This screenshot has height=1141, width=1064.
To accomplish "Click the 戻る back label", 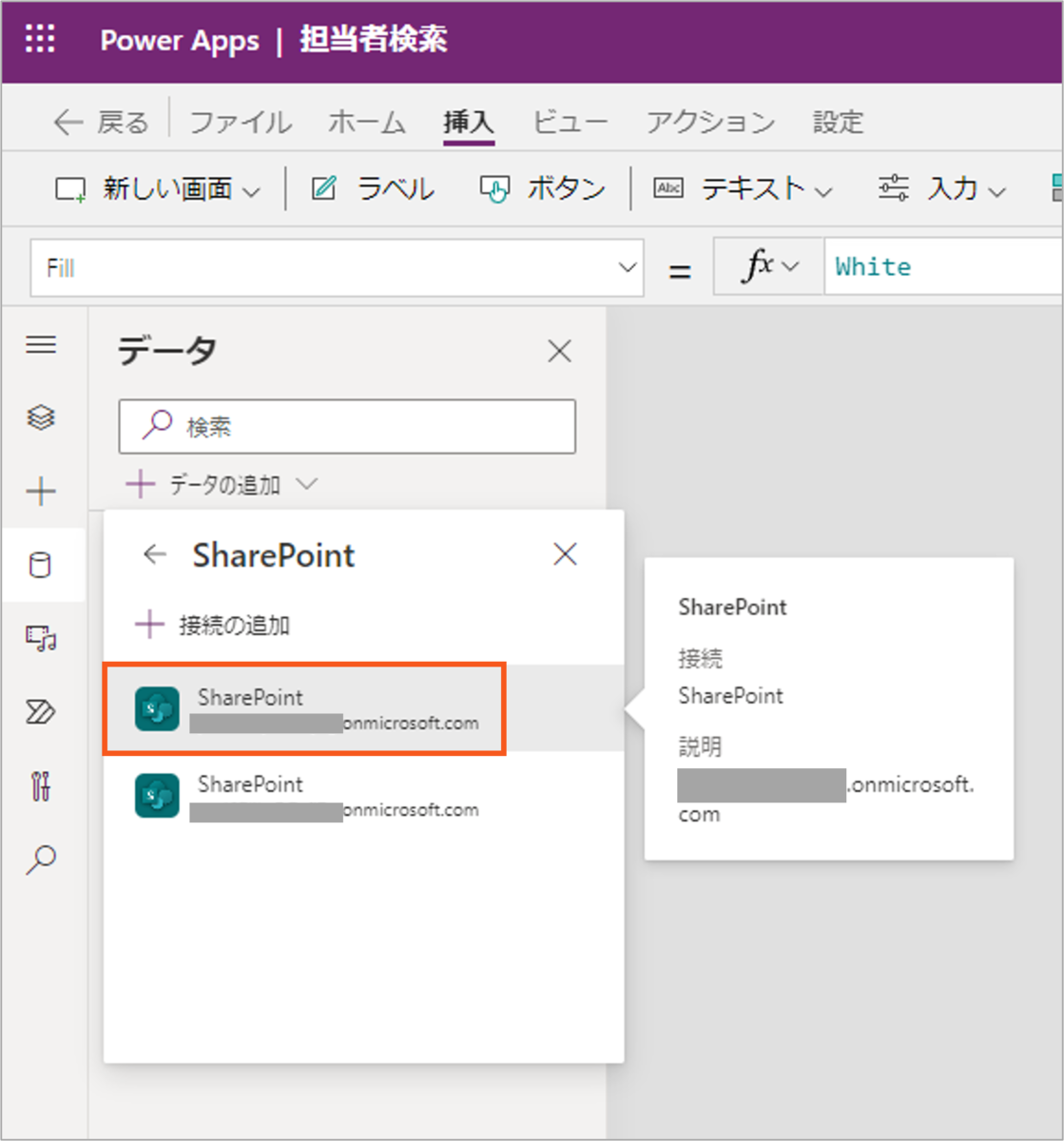I will click(x=123, y=123).
